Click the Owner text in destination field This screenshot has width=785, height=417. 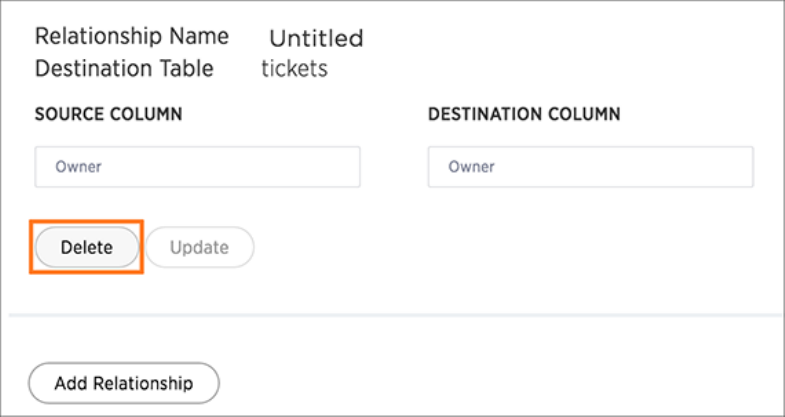coord(471,167)
